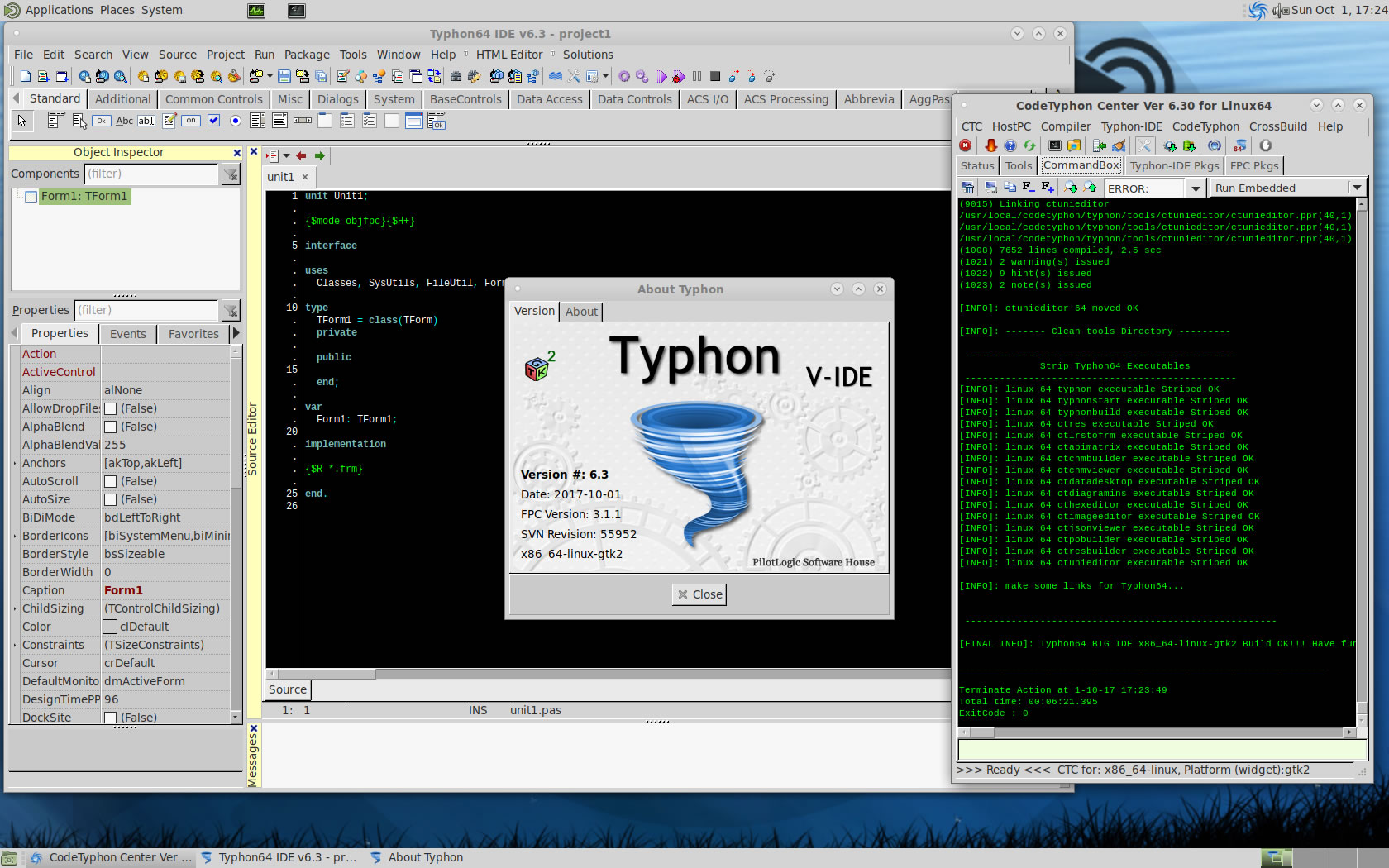
Task: Open the ERROR: filter dropdown in CommandBox
Action: tap(1196, 188)
